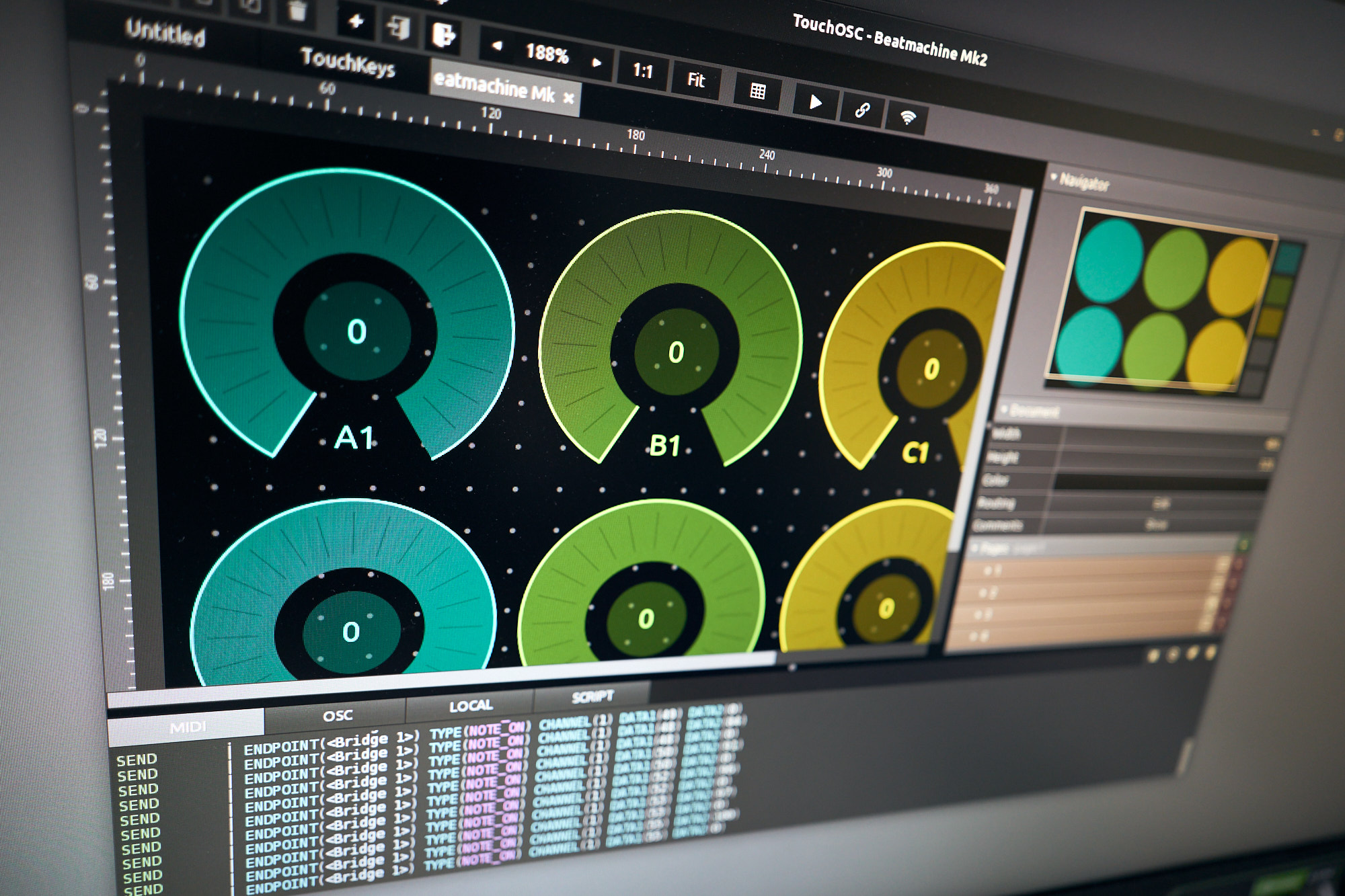Image resolution: width=1345 pixels, height=896 pixels.
Task: Start playback with the play icon
Action: tap(815, 101)
